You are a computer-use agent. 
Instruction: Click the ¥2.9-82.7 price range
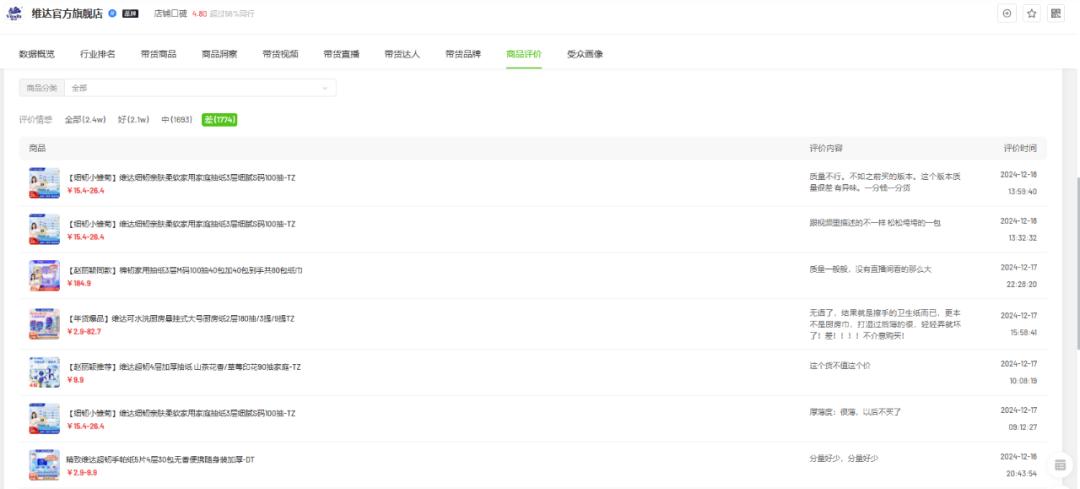tap(84, 331)
